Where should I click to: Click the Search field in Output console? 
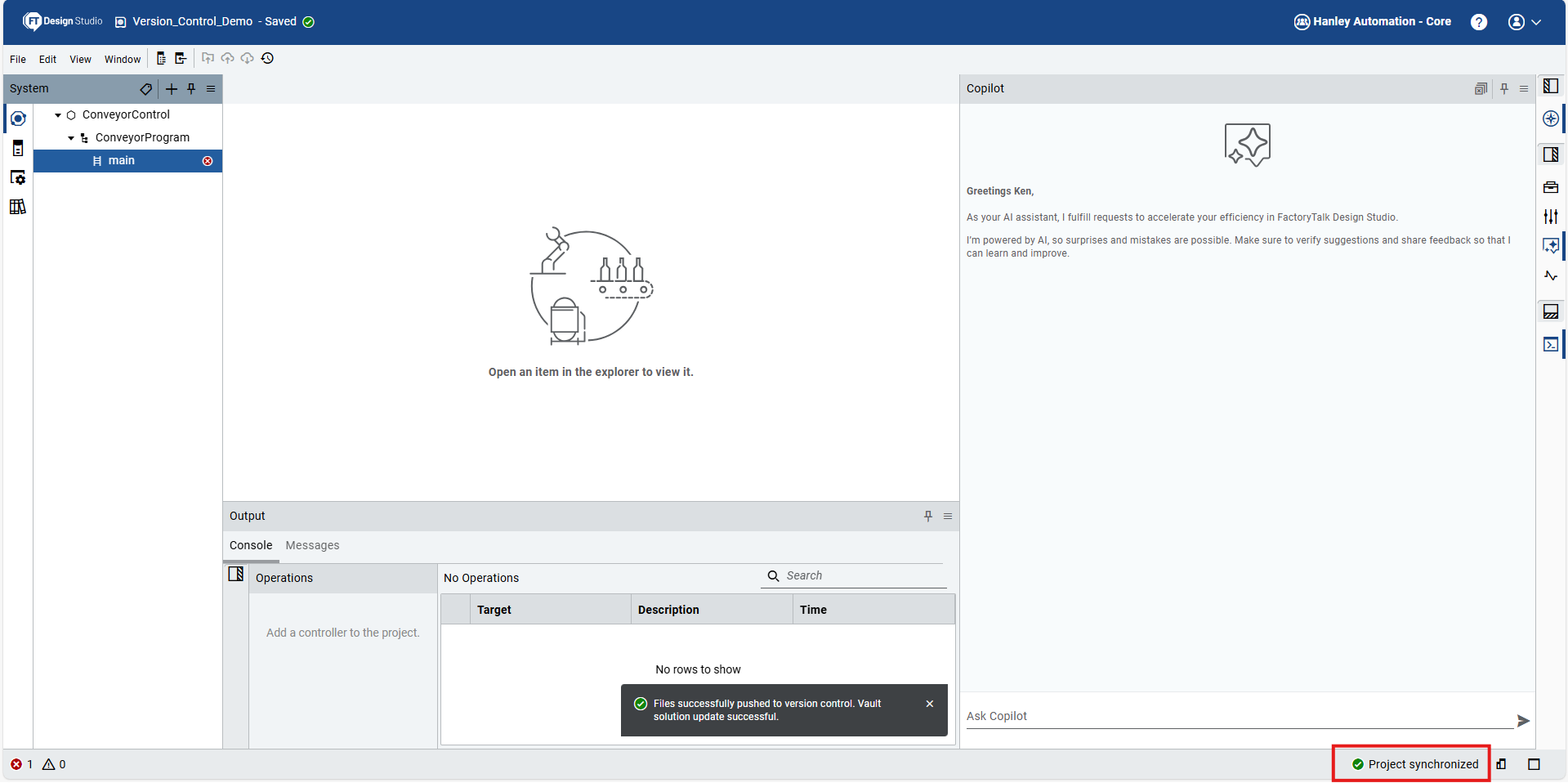click(x=854, y=576)
